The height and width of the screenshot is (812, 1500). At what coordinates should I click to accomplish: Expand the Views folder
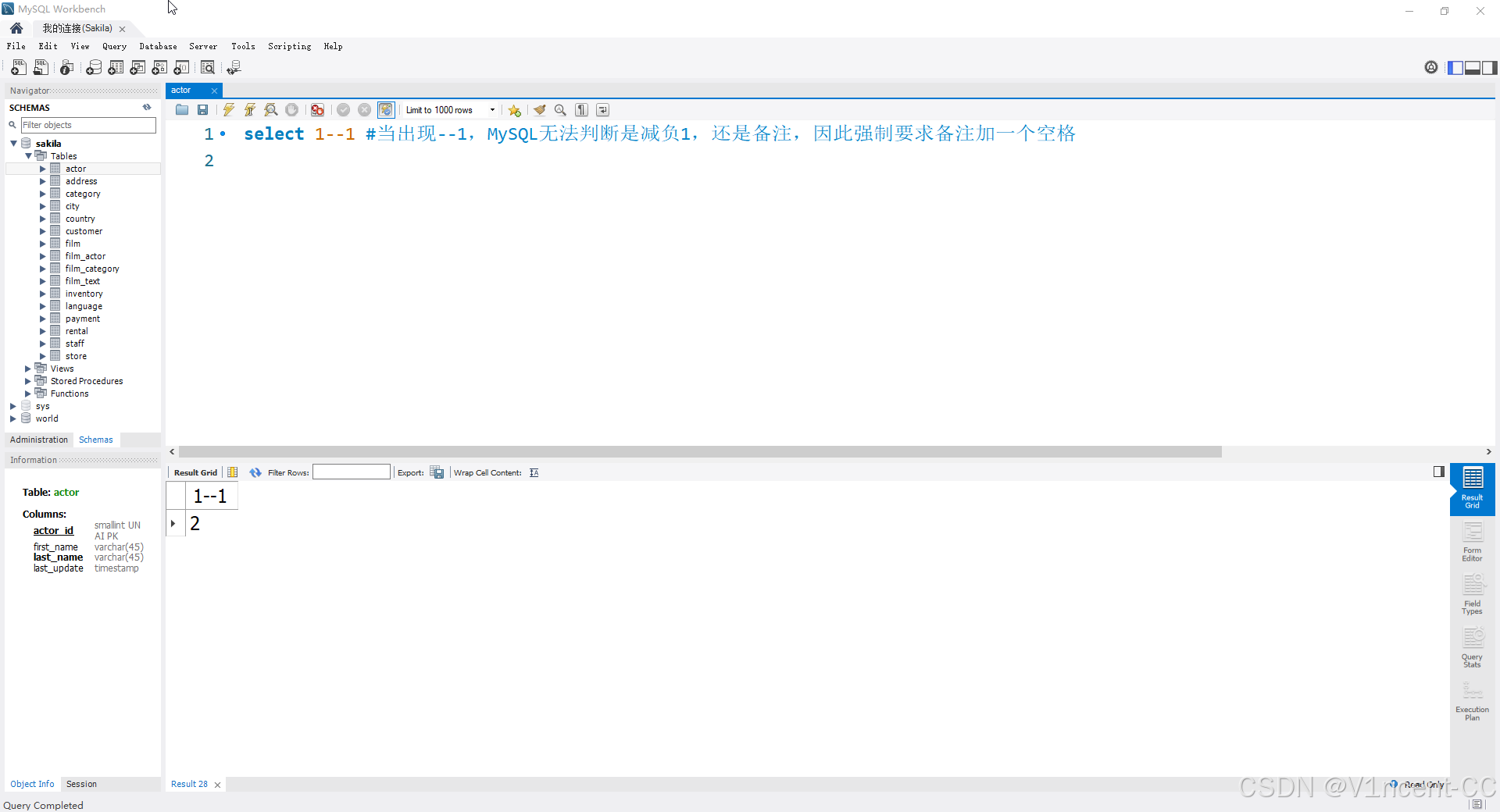pos(28,369)
